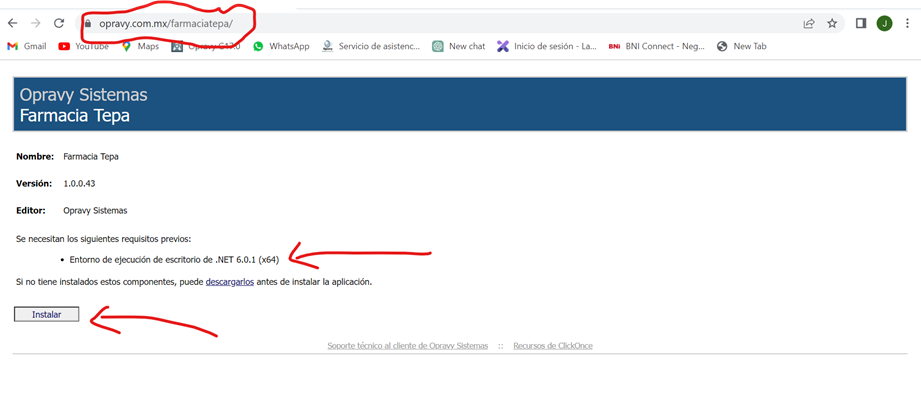Open the profile avatar J

(x=884, y=24)
